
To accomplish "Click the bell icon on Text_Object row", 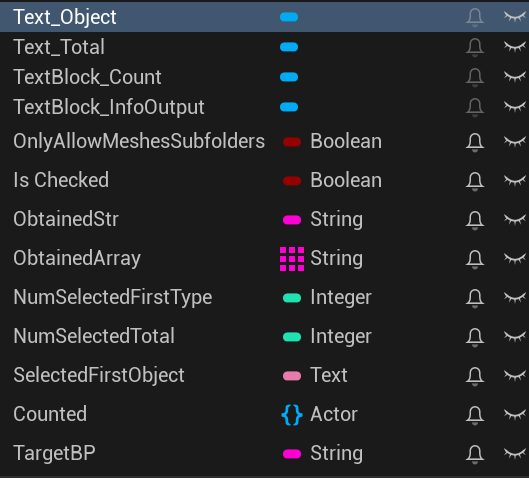I will point(475,17).
